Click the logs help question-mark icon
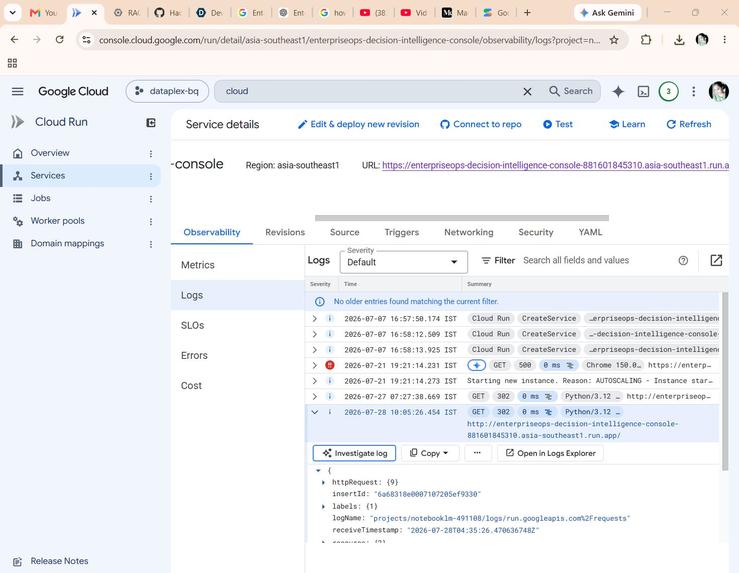The width and height of the screenshot is (739, 573). coord(683,261)
